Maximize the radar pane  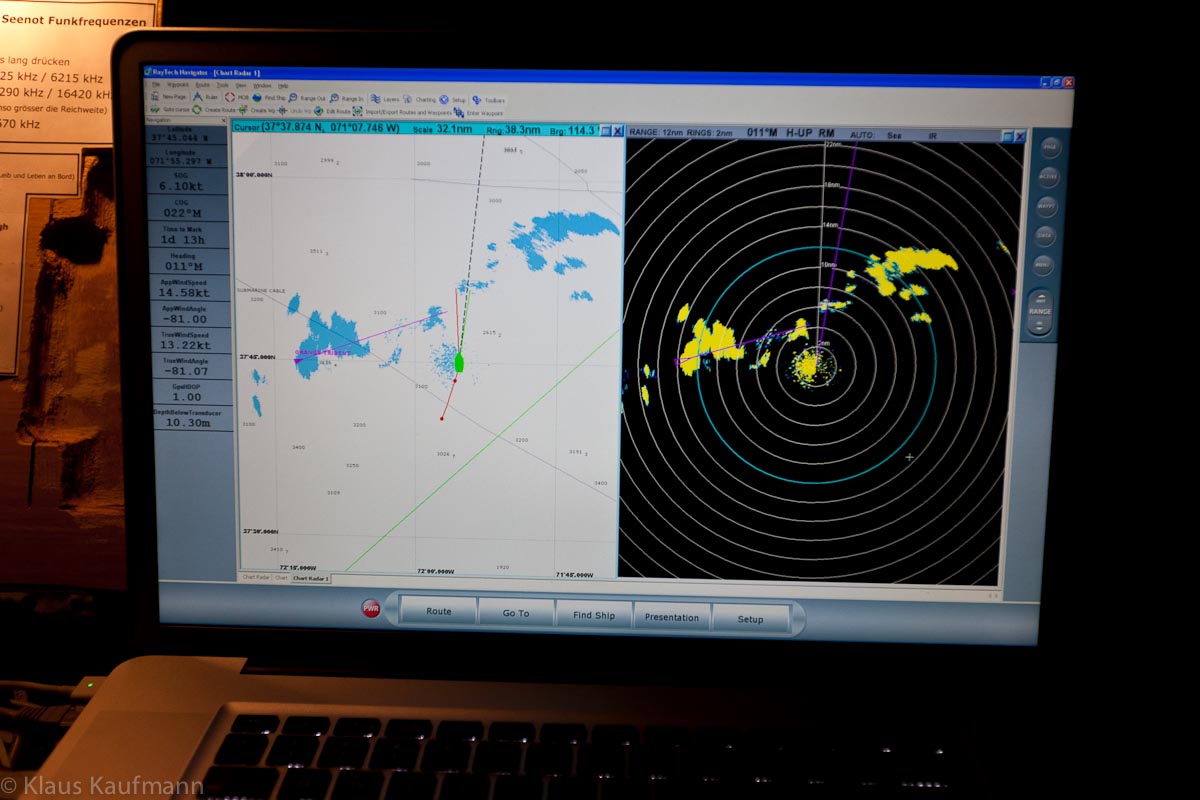pos(1007,137)
